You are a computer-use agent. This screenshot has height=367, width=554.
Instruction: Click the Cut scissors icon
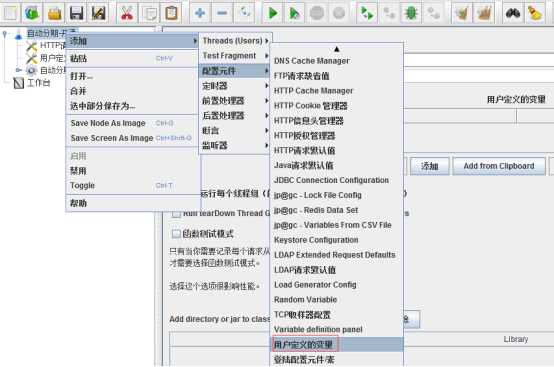pyautogui.click(x=127, y=13)
